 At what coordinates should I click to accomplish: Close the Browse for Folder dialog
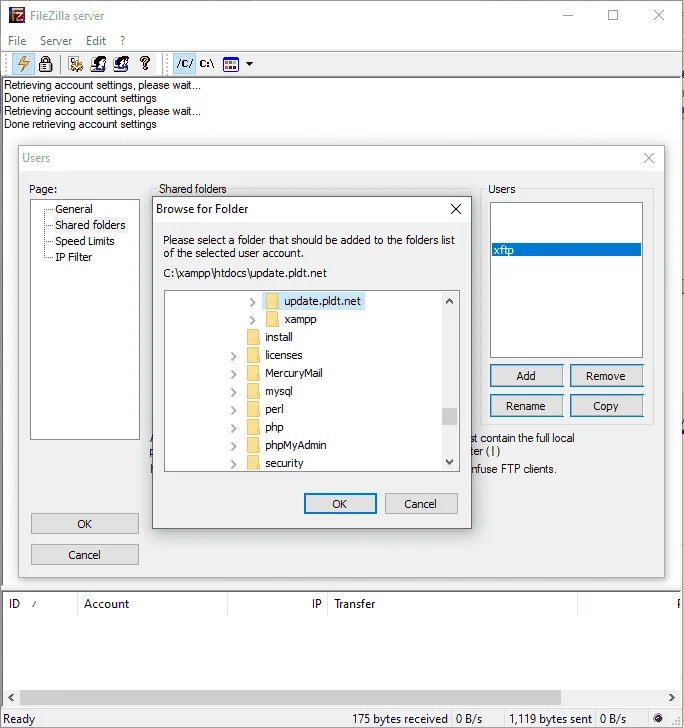click(456, 209)
